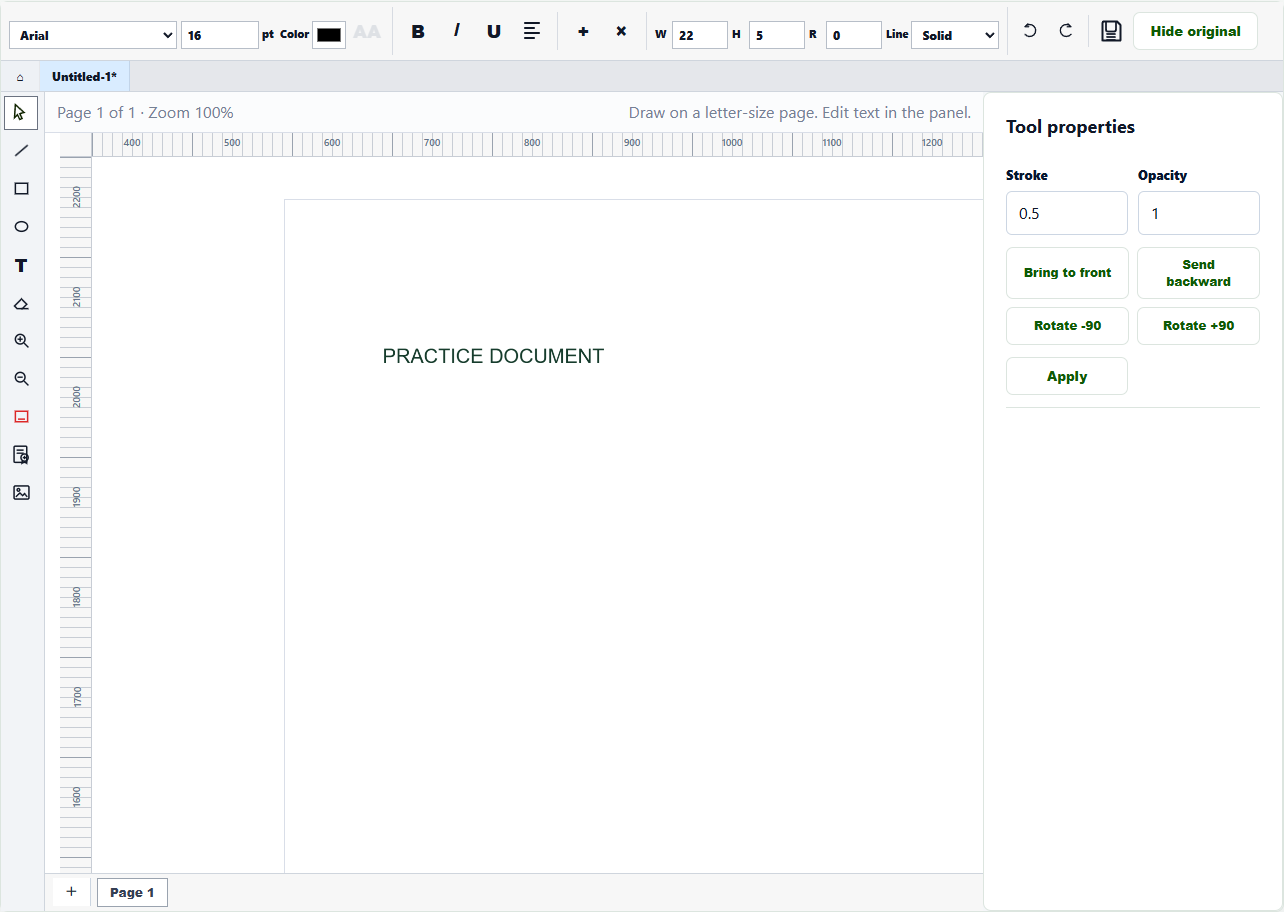Redo the last undone action
This screenshot has height=912, width=1284.
point(1066,31)
